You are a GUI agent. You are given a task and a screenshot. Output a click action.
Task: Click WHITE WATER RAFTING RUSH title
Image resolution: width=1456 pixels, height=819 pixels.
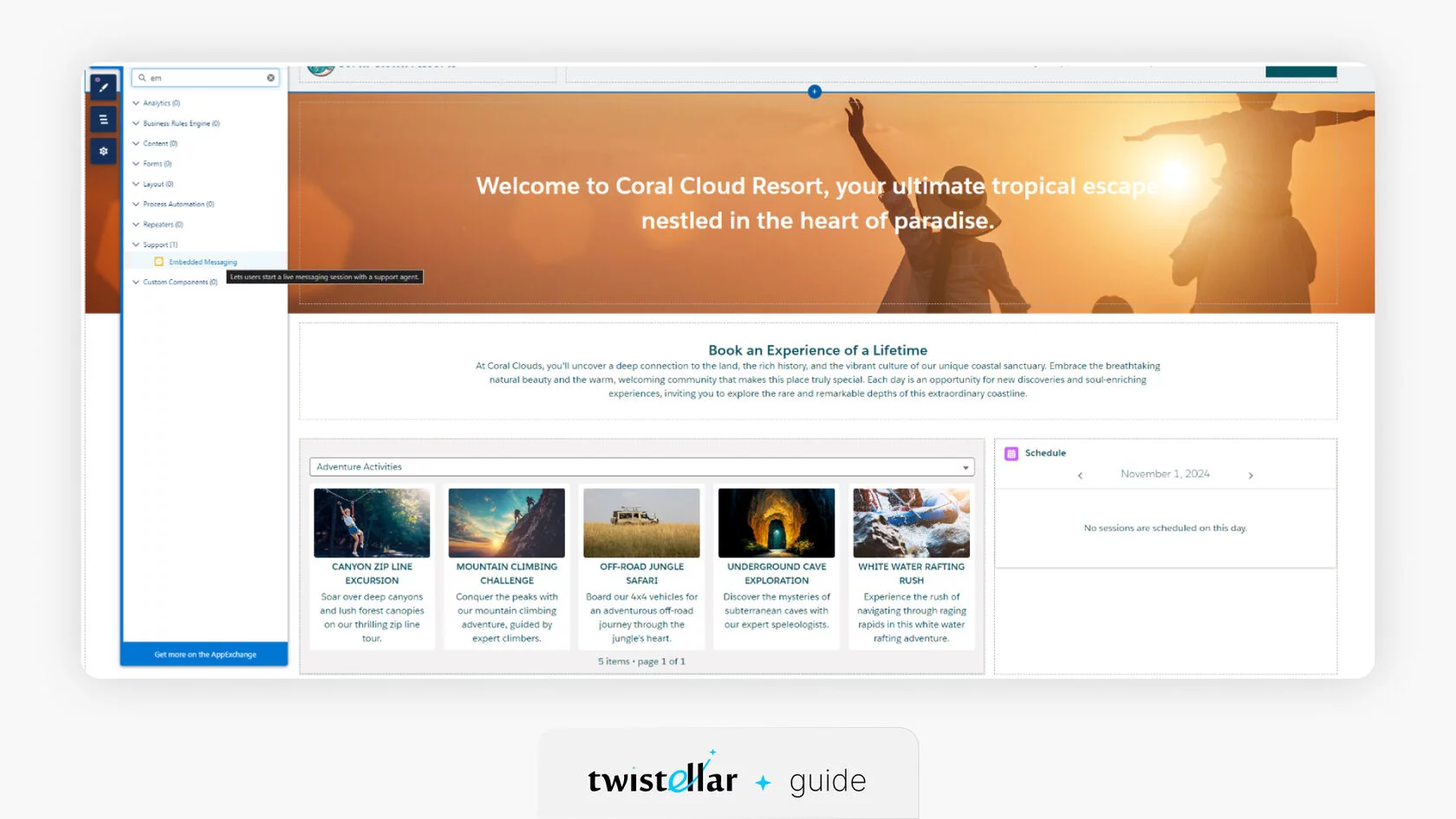coord(912,574)
